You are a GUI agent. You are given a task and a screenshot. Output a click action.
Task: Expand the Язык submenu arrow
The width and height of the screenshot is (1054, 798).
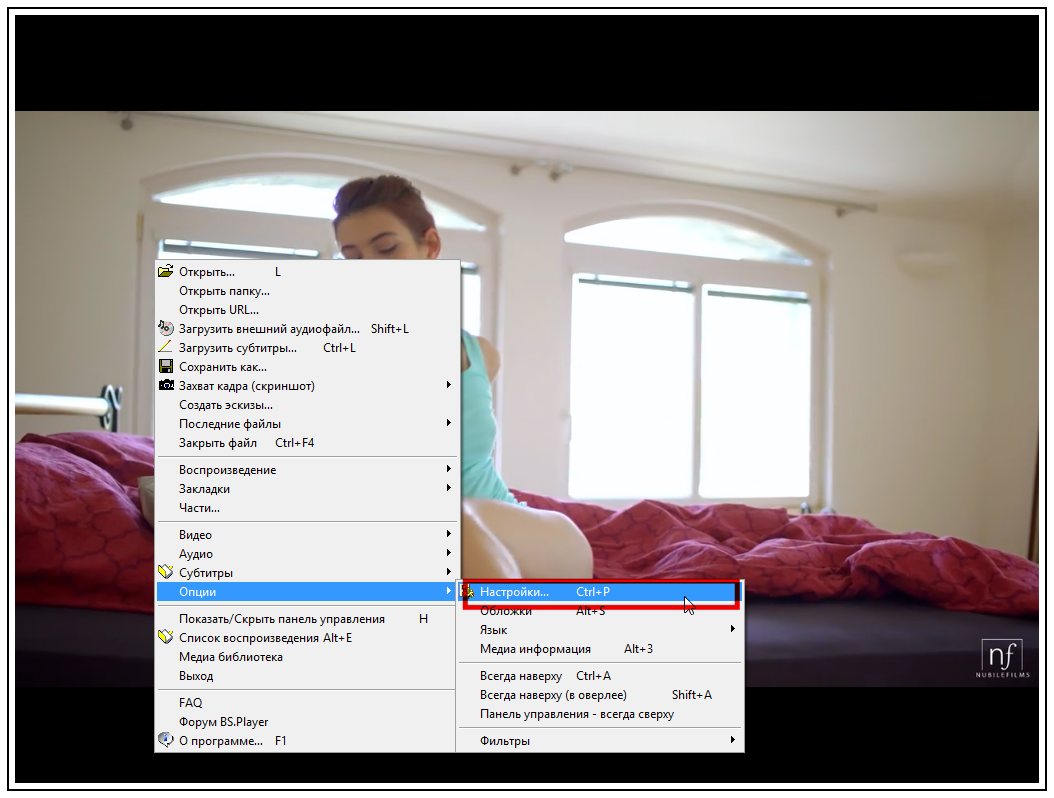[x=733, y=629]
